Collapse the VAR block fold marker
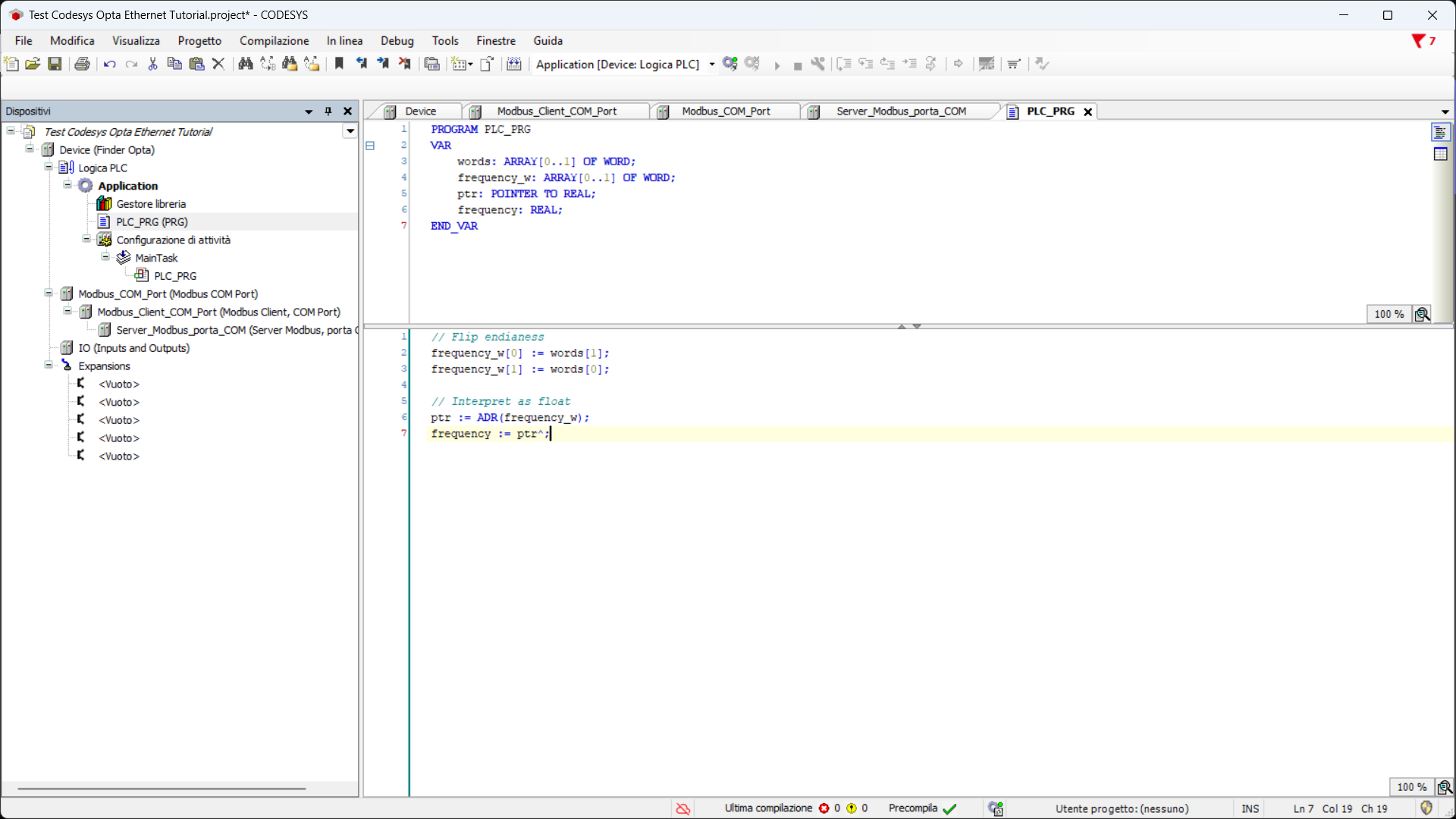This screenshot has height=819, width=1456. tap(370, 146)
